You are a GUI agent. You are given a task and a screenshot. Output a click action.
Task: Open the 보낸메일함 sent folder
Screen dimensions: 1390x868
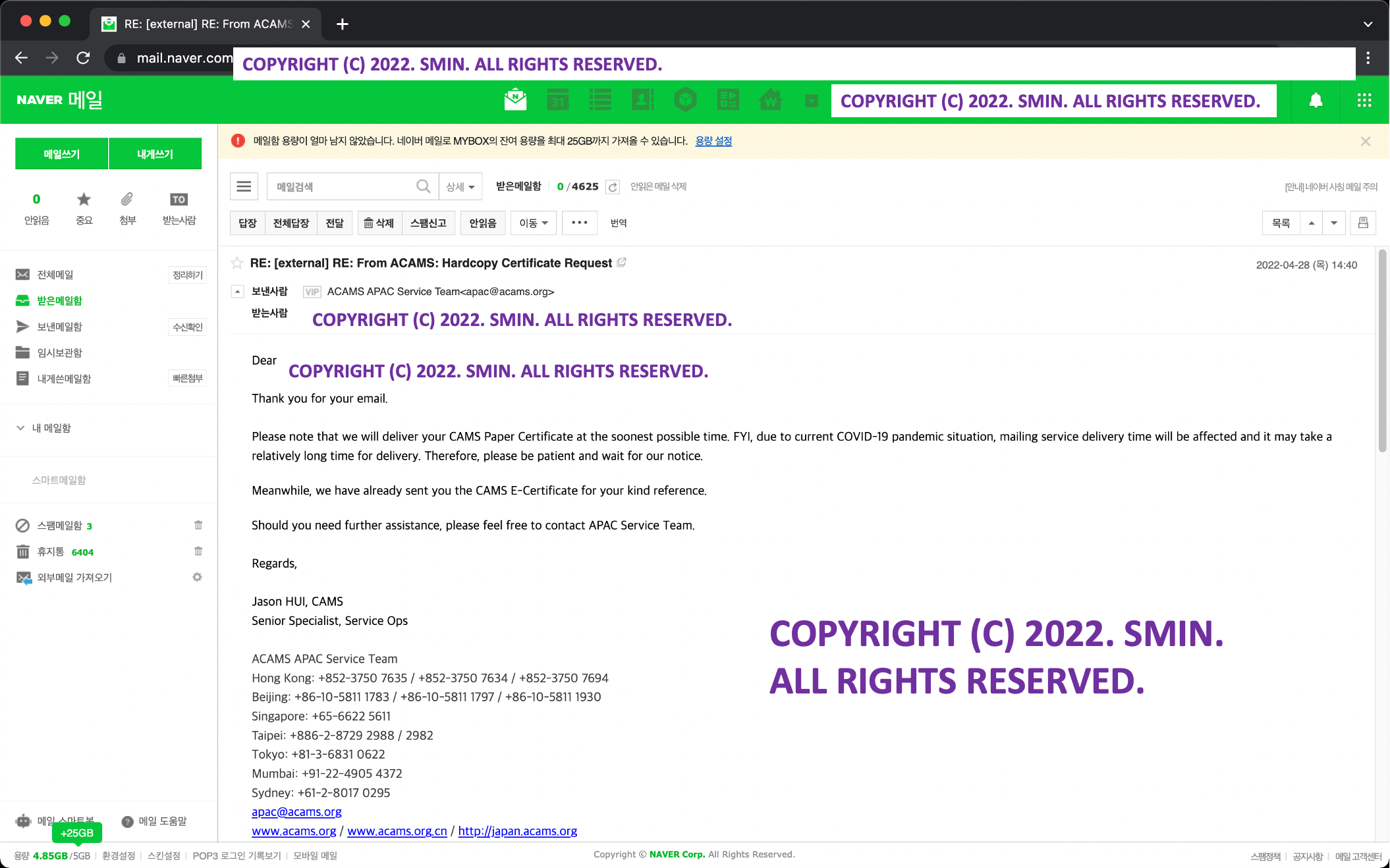point(59,327)
